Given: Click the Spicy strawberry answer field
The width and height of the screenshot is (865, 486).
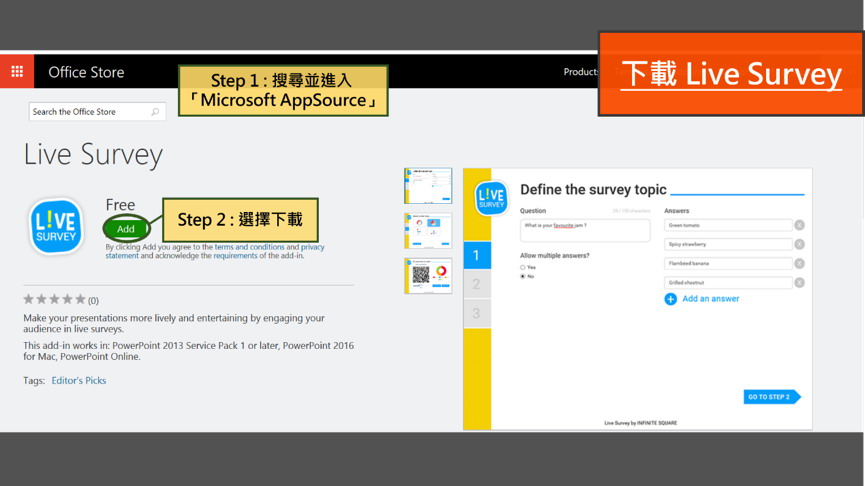Looking at the screenshot, I should [x=728, y=244].
